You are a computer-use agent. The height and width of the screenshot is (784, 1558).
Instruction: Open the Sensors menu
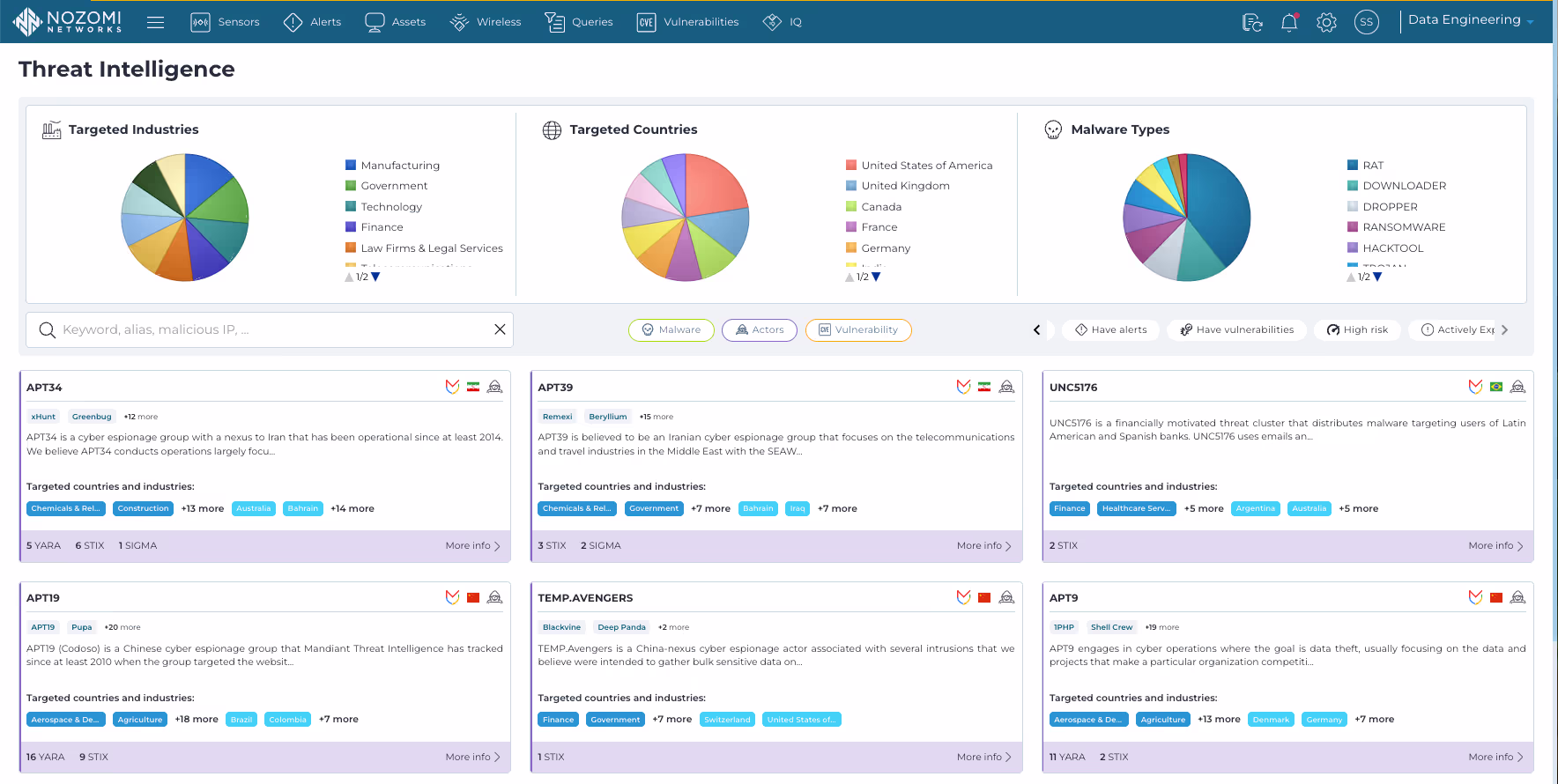pyautogui.click(x=226, y=22)
